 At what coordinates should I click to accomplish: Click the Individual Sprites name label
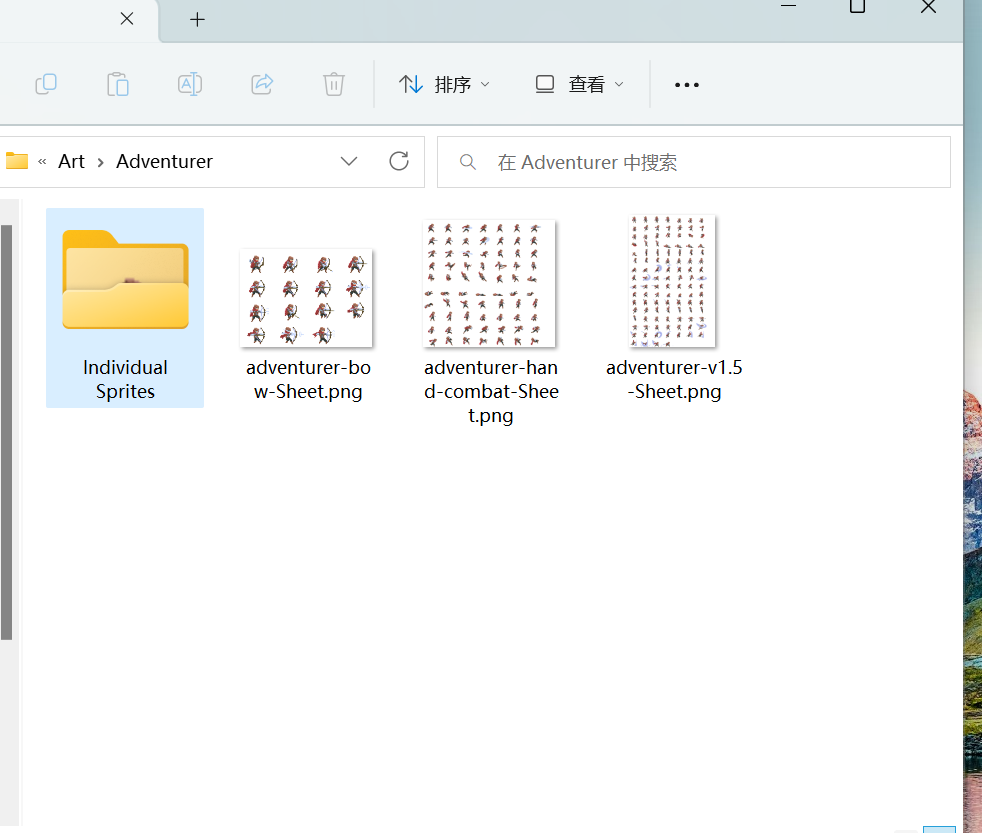[125, 380]
